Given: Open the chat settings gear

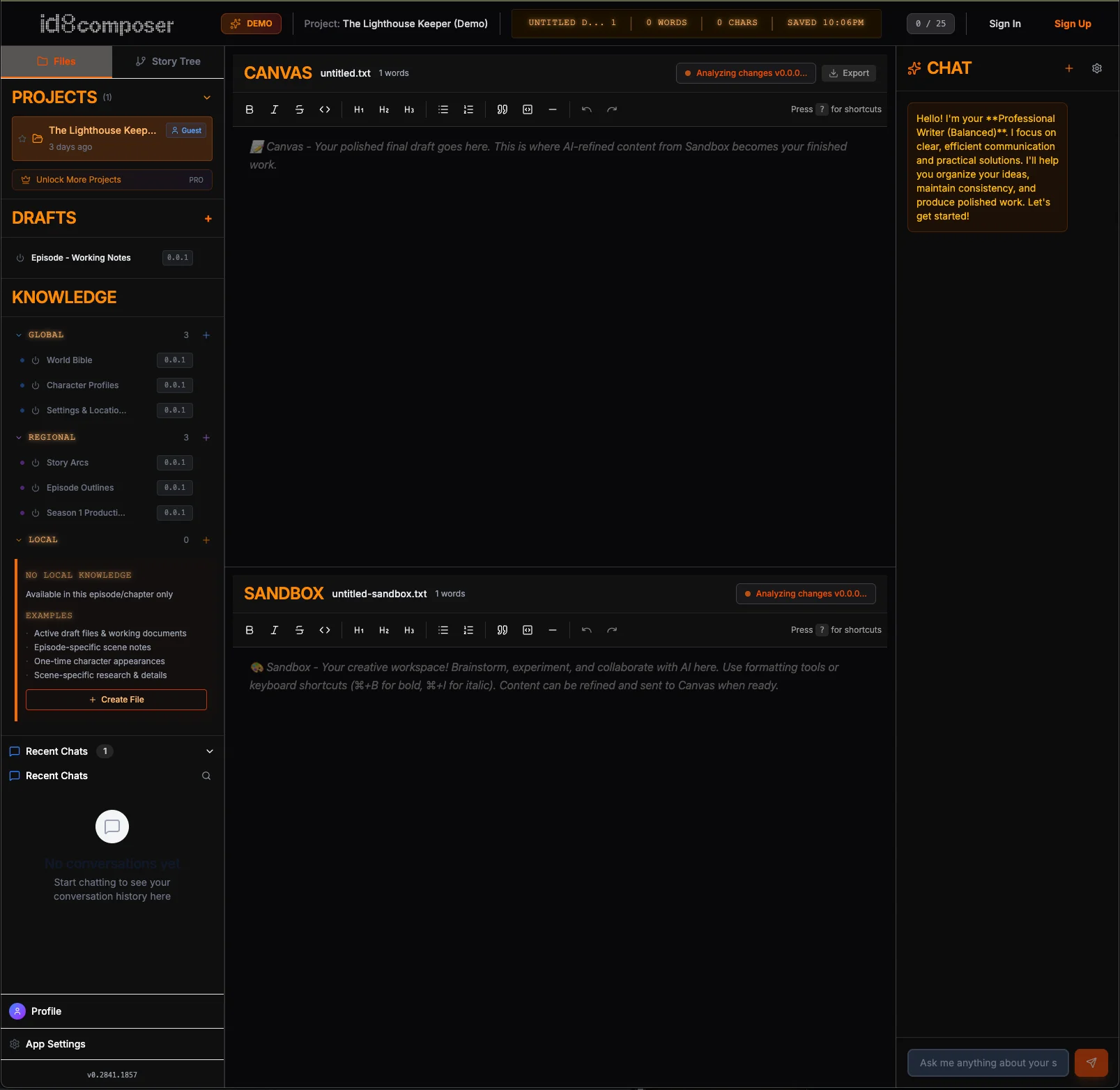Looking at the screenshot, I should point(1096,68).
